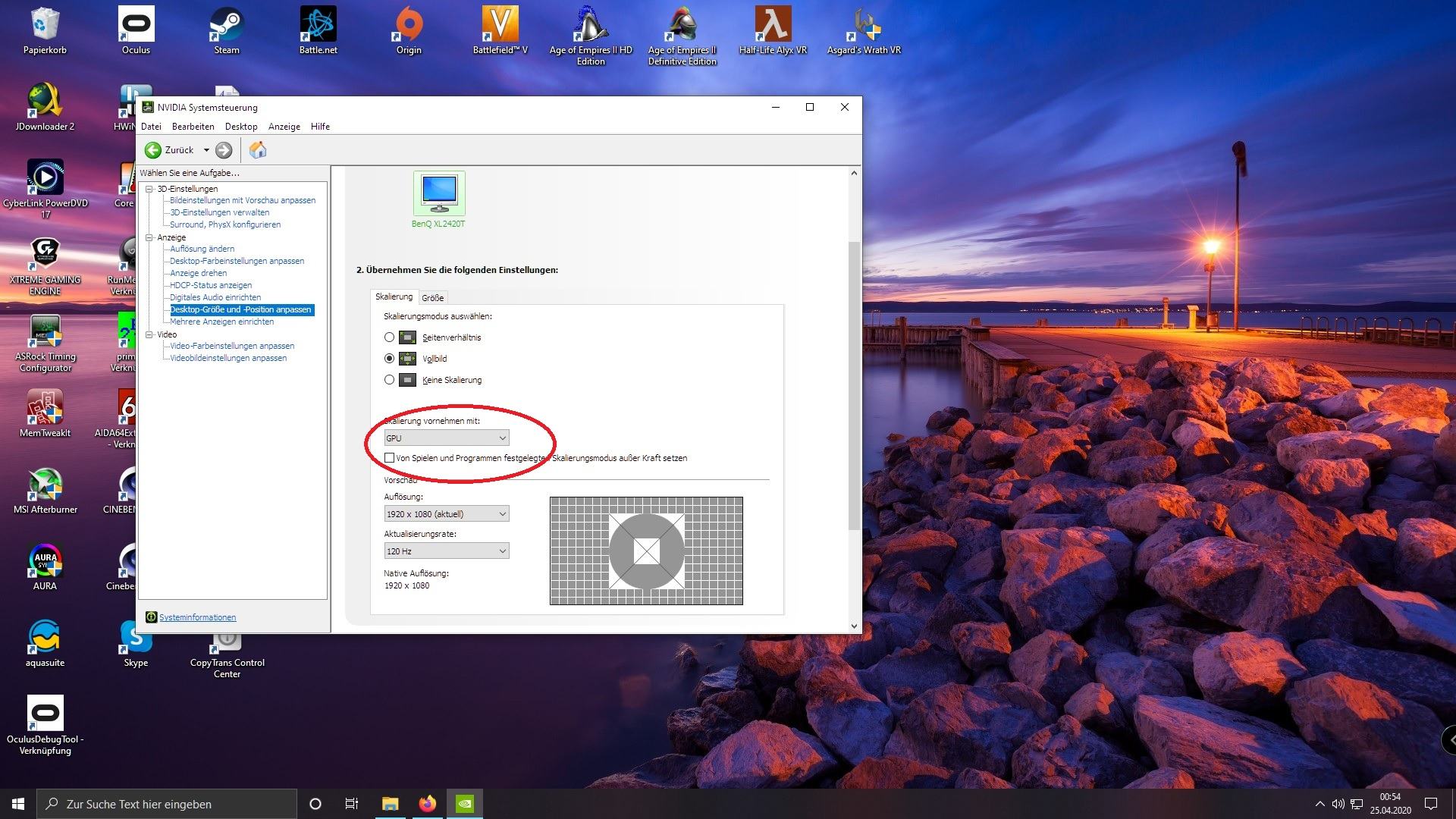Launch MemTweakIt desktop icon
1456x819 pixels.
click(45, 414)
